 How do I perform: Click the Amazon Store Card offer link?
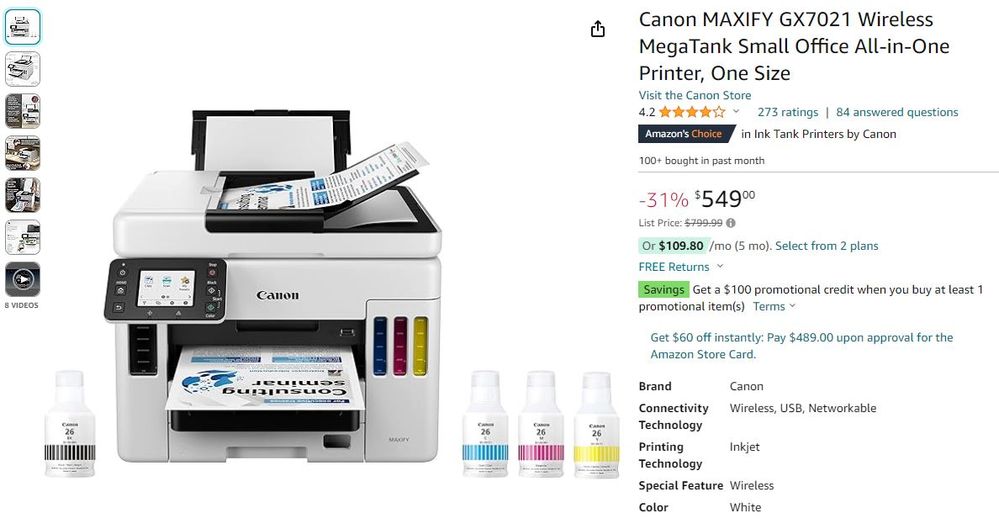tap(801, 346)
